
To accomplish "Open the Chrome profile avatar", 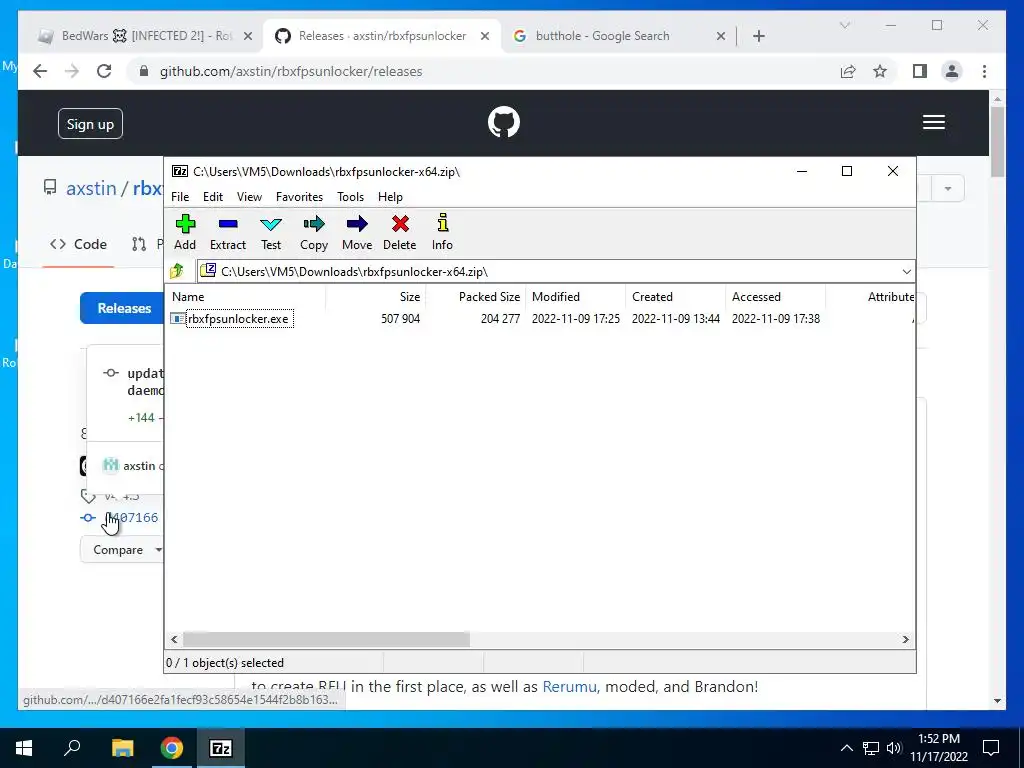I will pyautogui.click(x=952, y=71).
